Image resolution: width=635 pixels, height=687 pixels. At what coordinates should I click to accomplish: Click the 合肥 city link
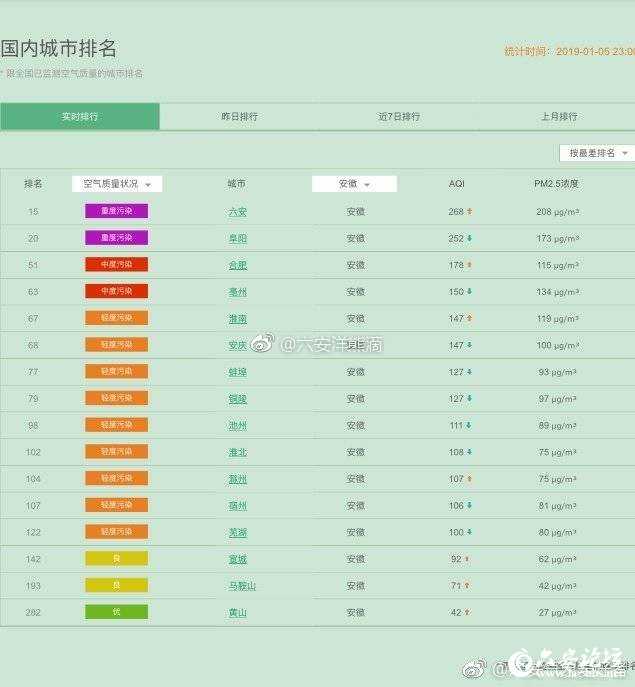point(237,265)
